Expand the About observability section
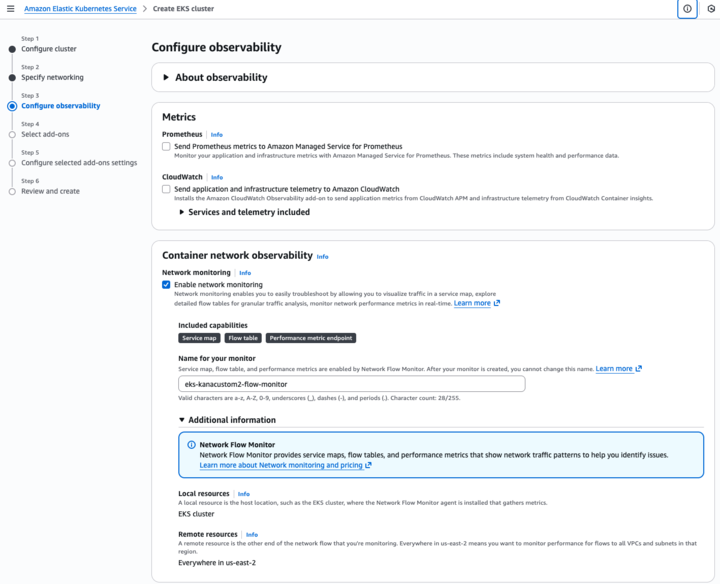720x584 pixels. [x=166, y=78]
